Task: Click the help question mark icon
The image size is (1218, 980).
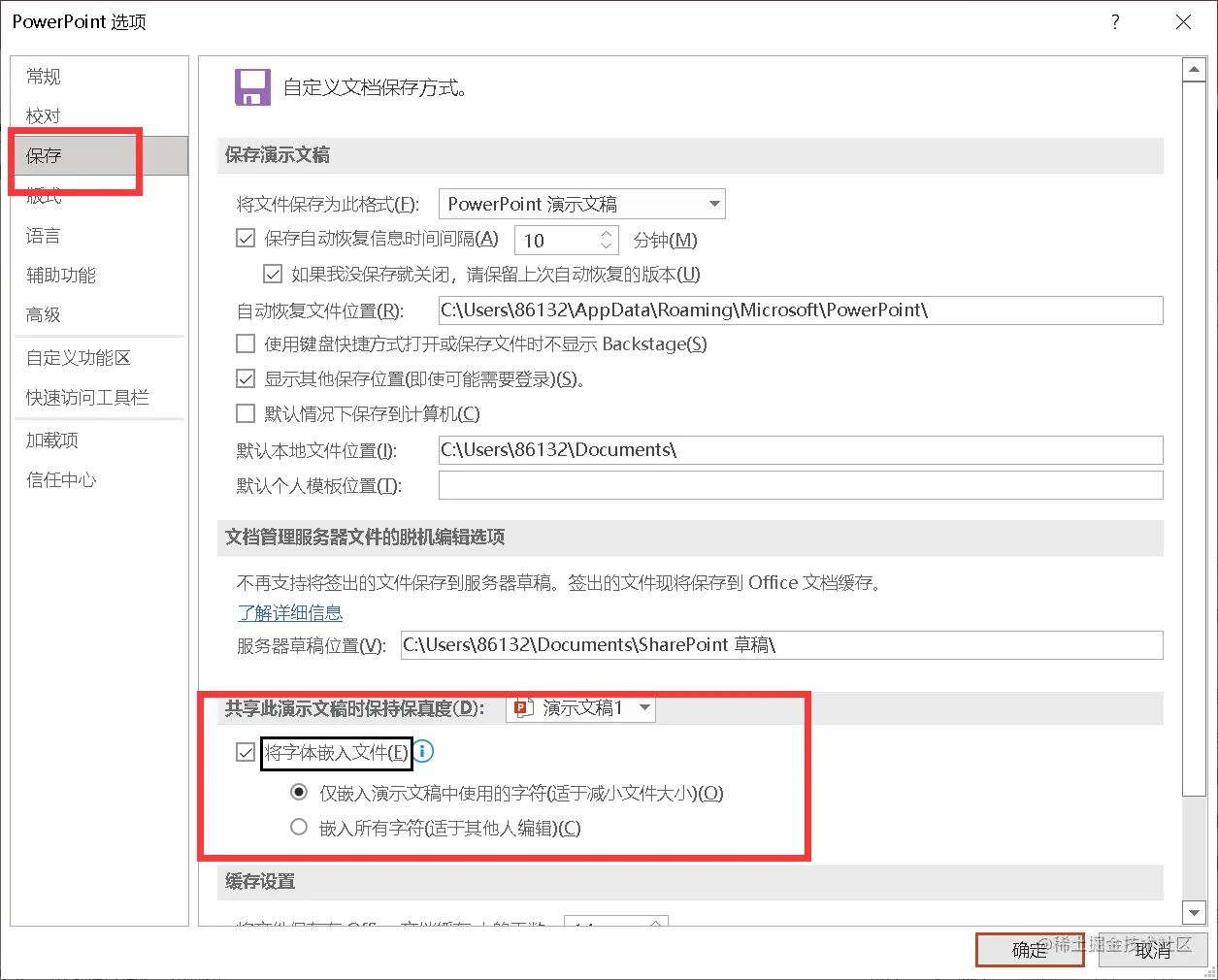Action: (1115, 21)
